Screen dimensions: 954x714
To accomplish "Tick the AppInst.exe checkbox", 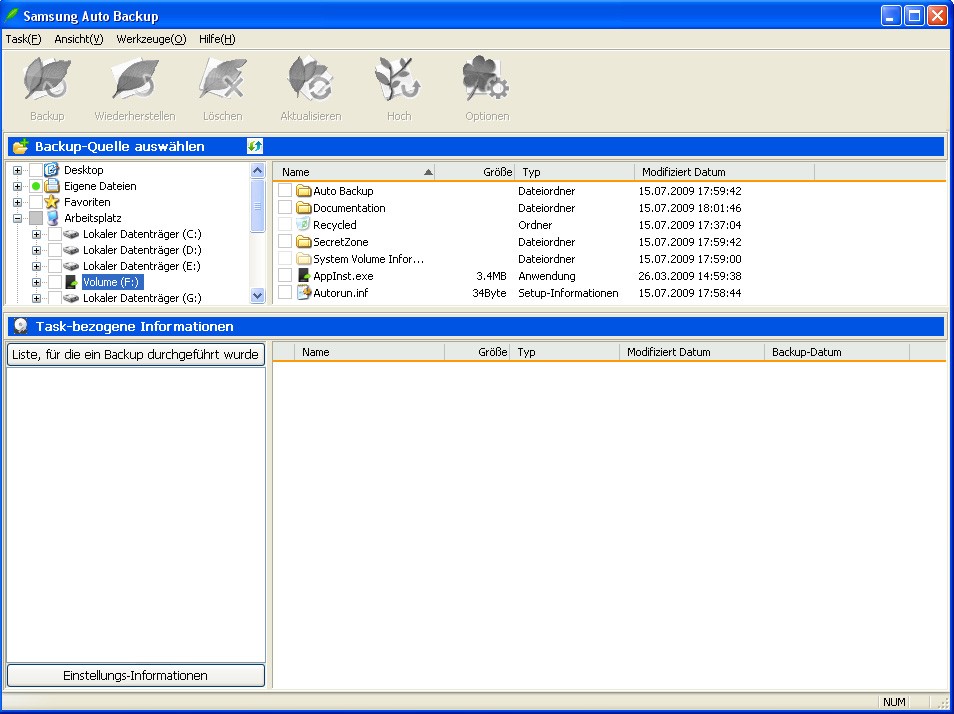I will click(x=285, y=276).
